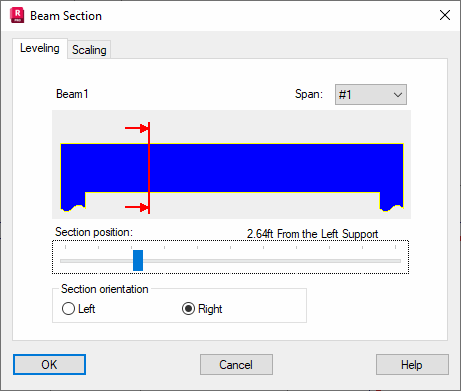Open the Span dropdown showing #1
Image resolution: width=461 pixels, height=391 pixels.
coord(371,95)
